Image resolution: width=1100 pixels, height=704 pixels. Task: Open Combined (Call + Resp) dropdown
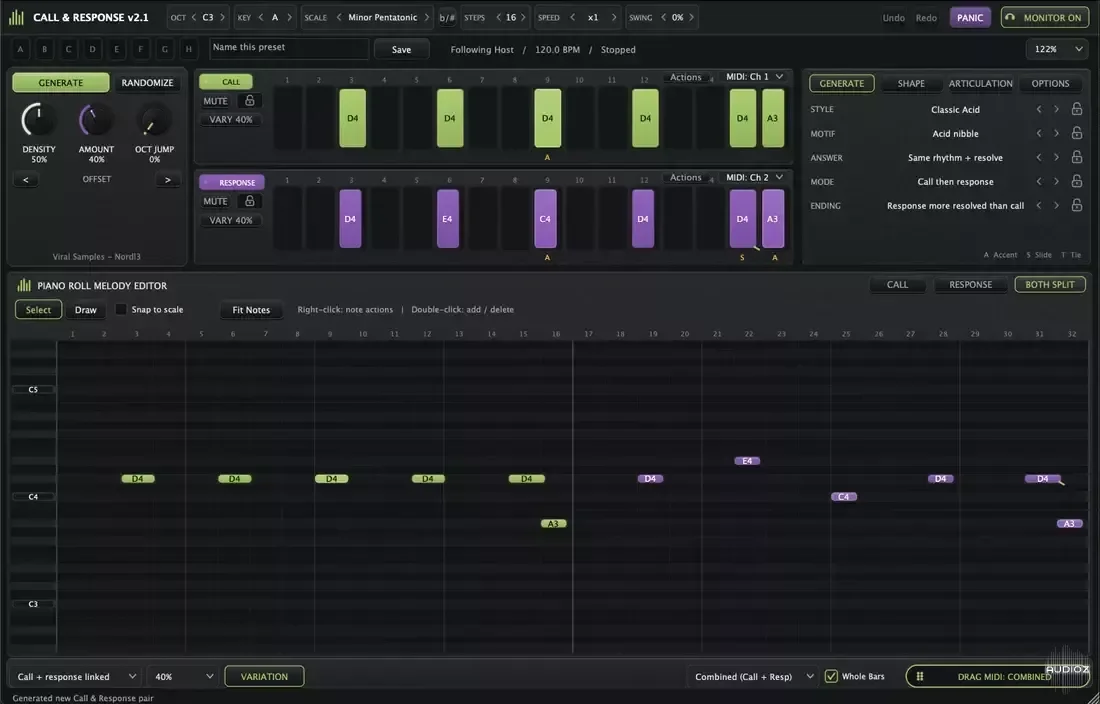[x=753, y=677]
